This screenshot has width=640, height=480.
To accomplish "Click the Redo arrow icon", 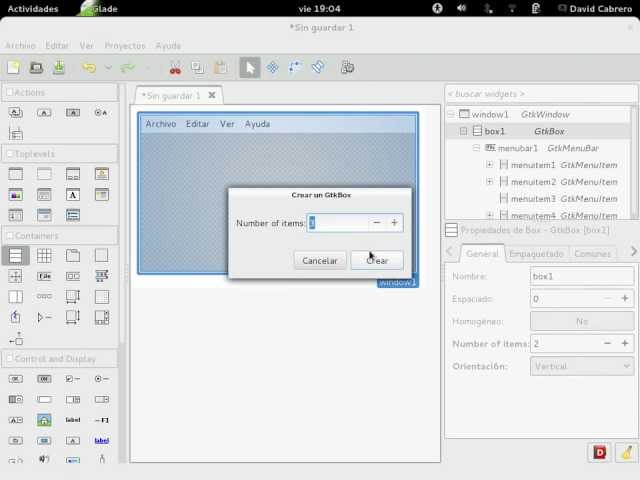I will (127, 67).
